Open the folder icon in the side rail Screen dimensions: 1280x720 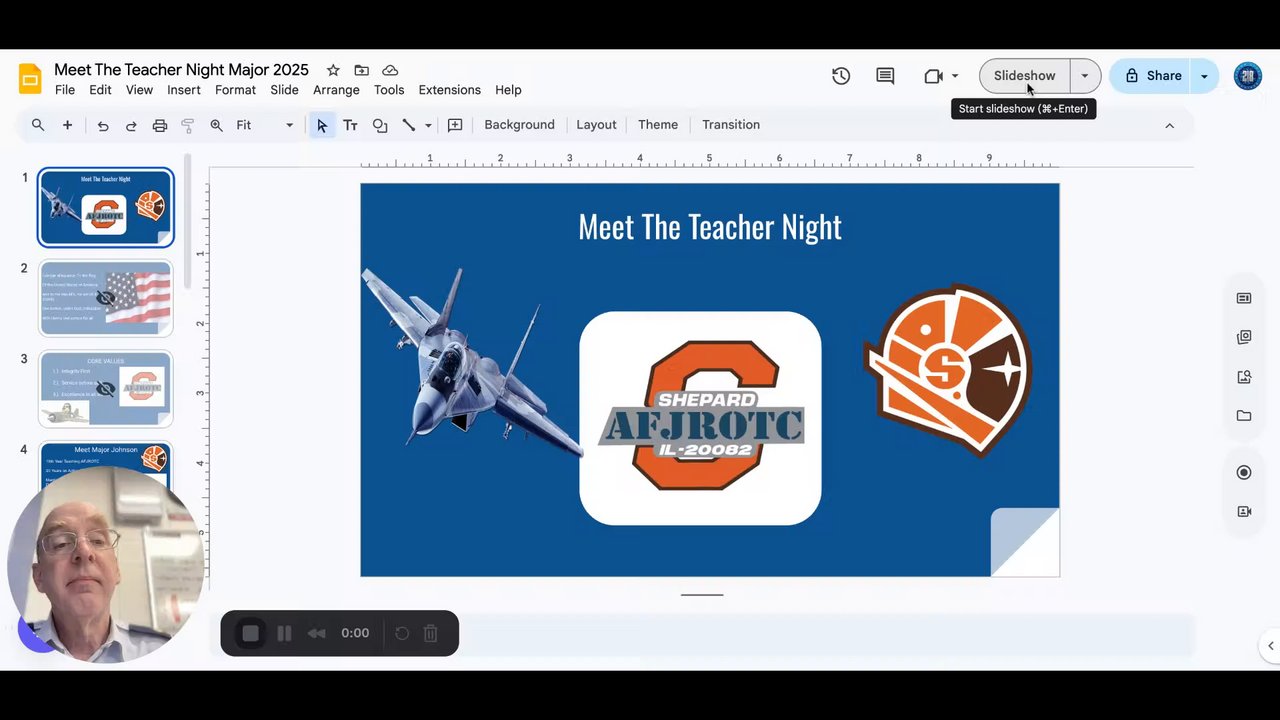[x=1244, y=416]
